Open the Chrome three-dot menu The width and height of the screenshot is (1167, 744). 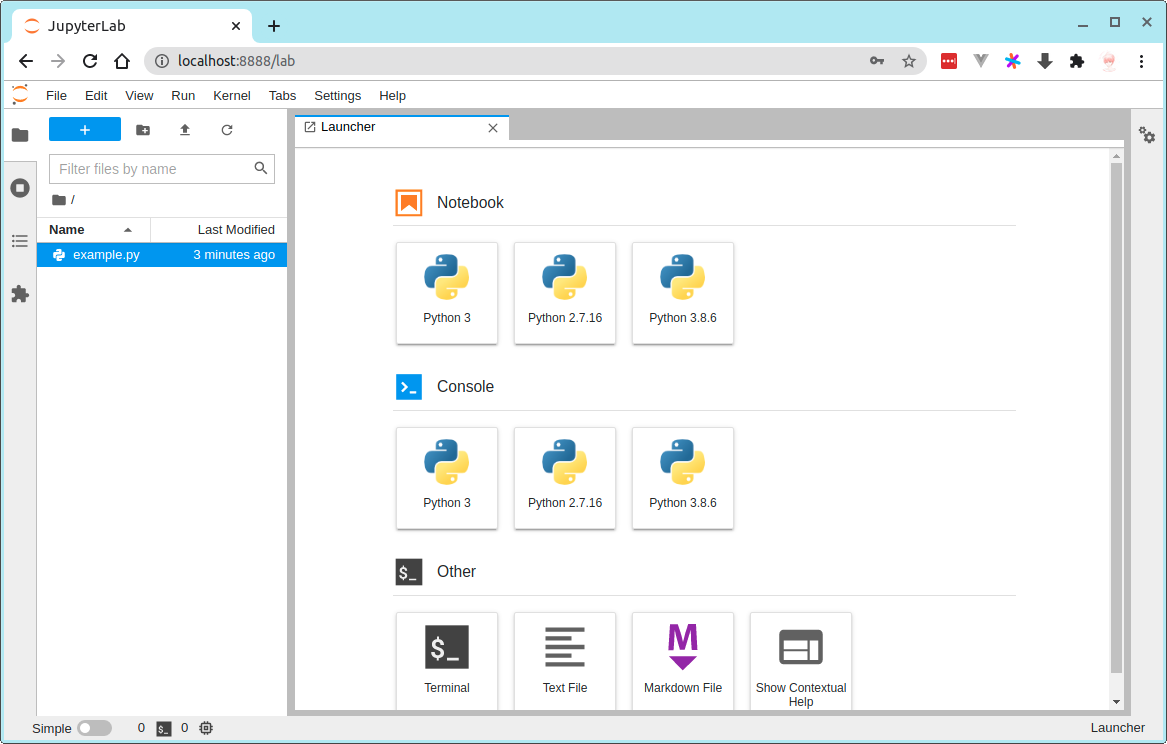click(1141, 61)
